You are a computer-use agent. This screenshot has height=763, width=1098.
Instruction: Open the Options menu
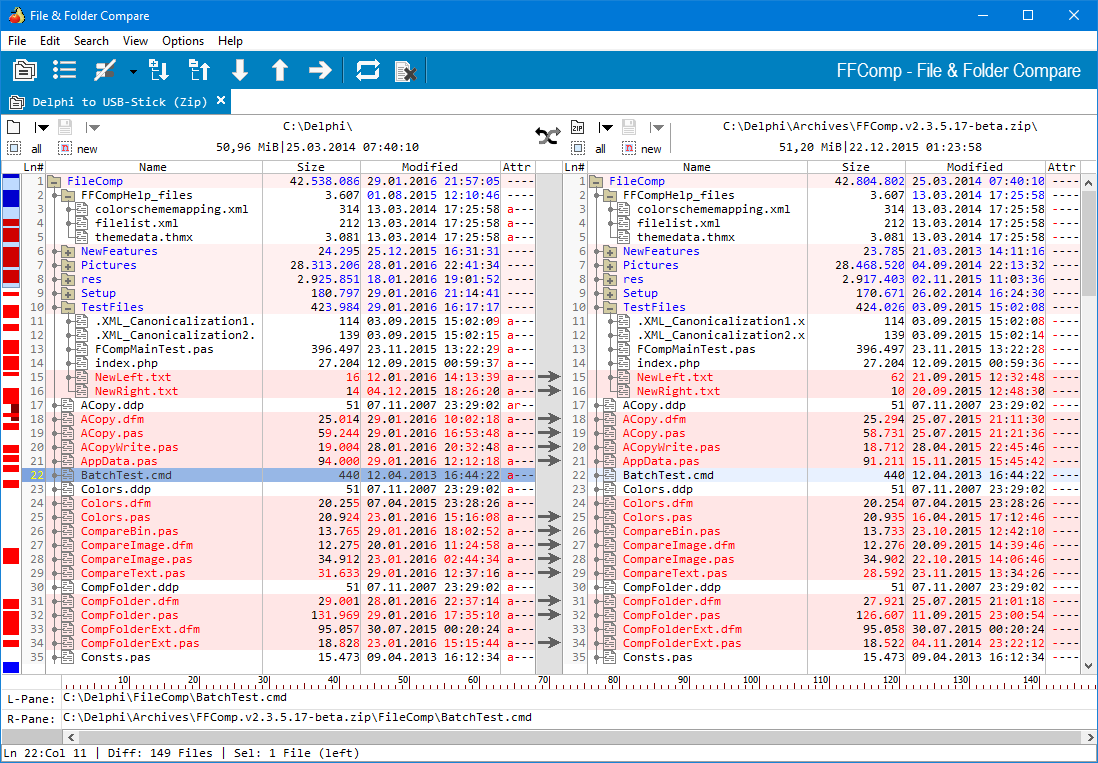click(x=183, y=41)
